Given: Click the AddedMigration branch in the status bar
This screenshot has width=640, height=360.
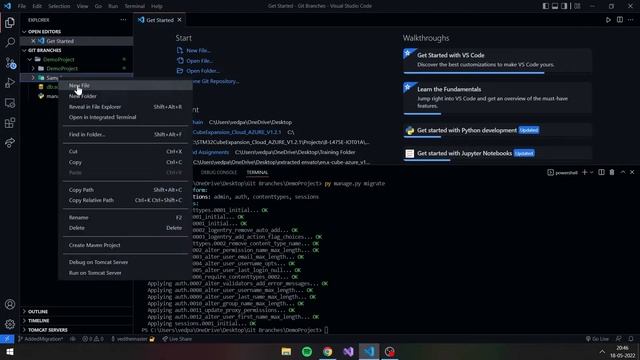Looking at the screenshot, I should coord(40,339).
